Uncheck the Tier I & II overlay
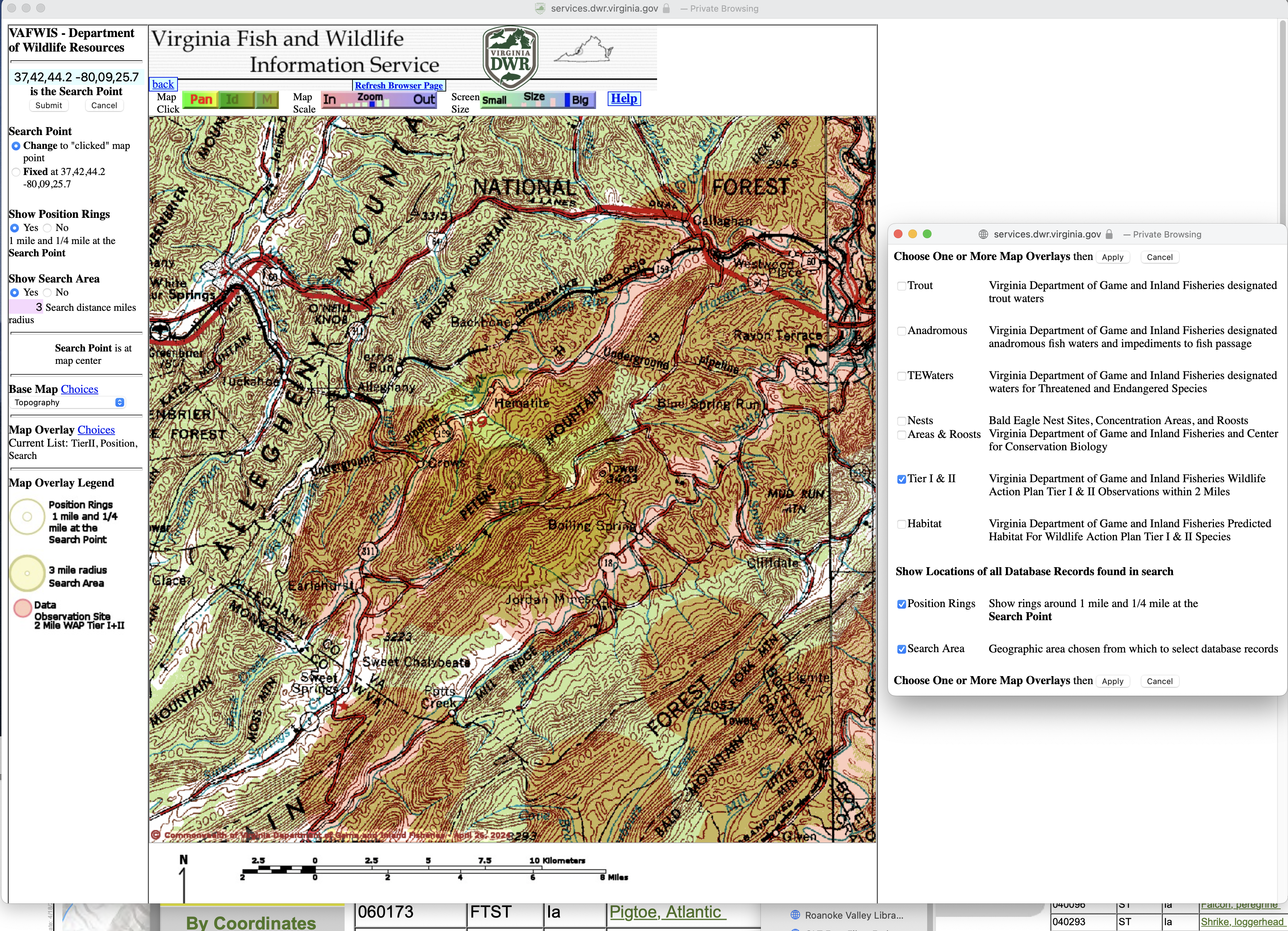 901,479
